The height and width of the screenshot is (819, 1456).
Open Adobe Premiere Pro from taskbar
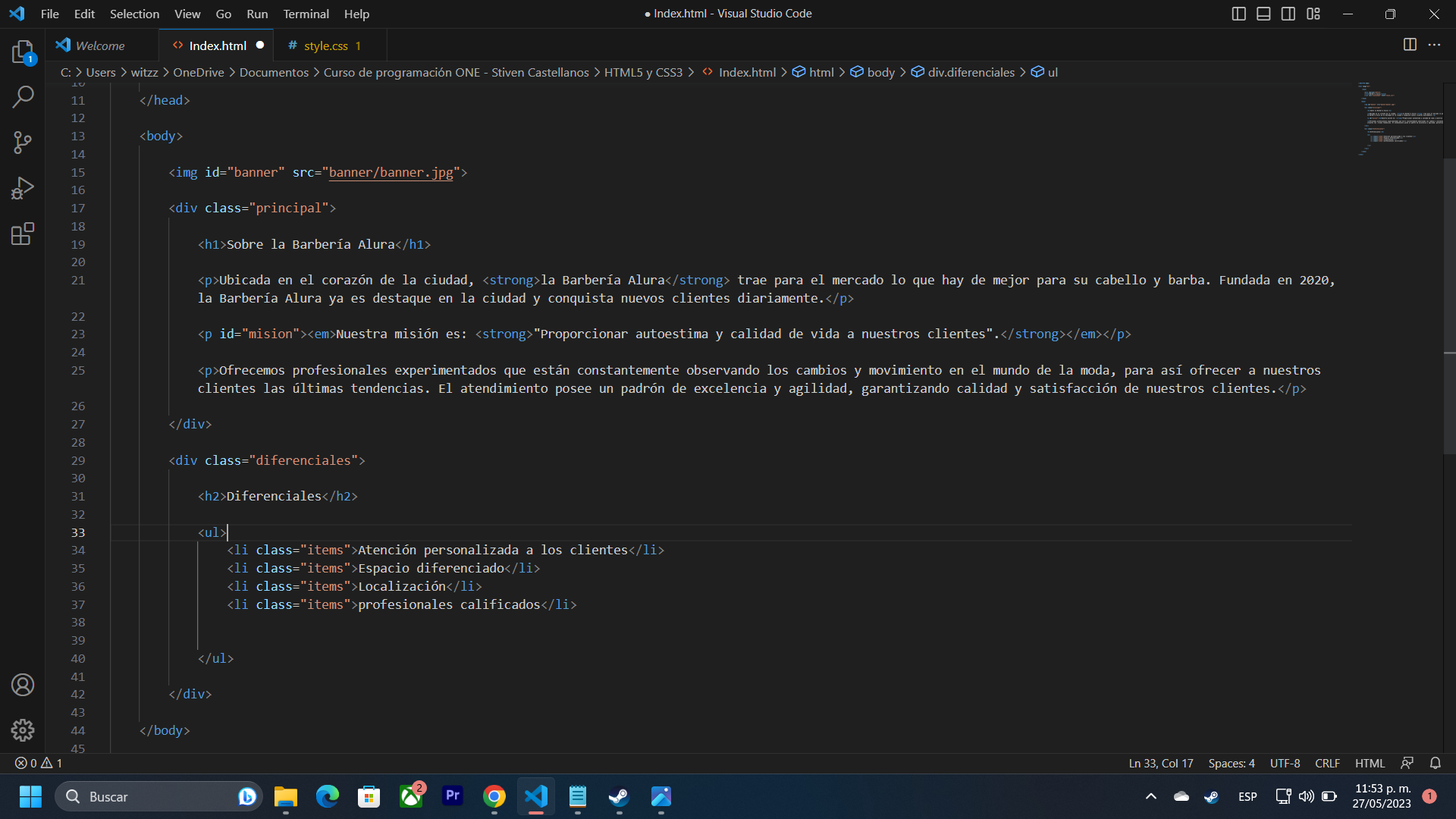(453, 796)
